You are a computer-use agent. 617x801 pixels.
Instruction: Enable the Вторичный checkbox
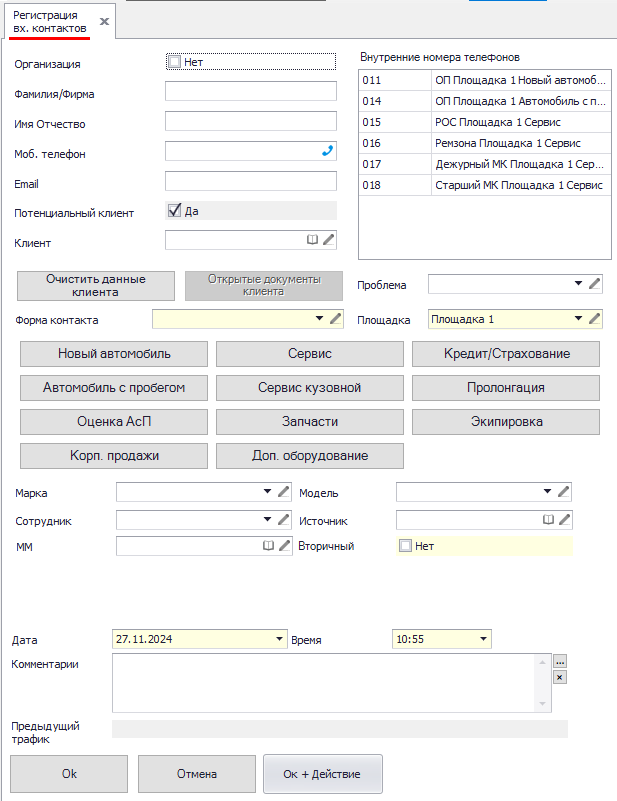tap(405, 546)
